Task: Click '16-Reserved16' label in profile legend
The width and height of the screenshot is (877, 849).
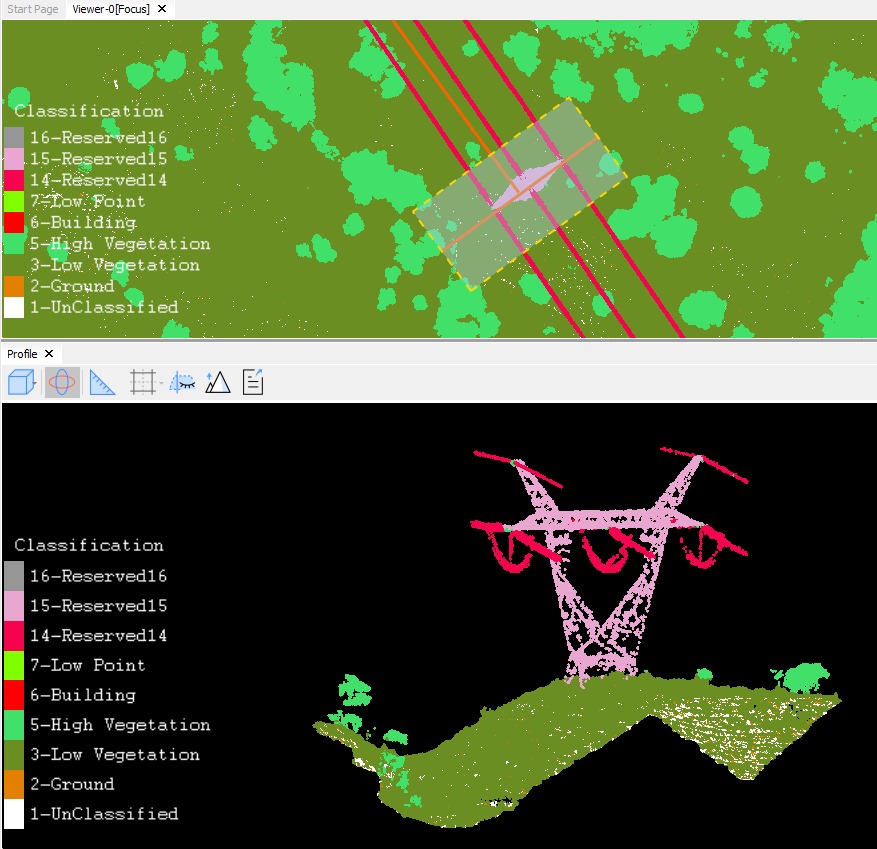Action: click(98, 576)
